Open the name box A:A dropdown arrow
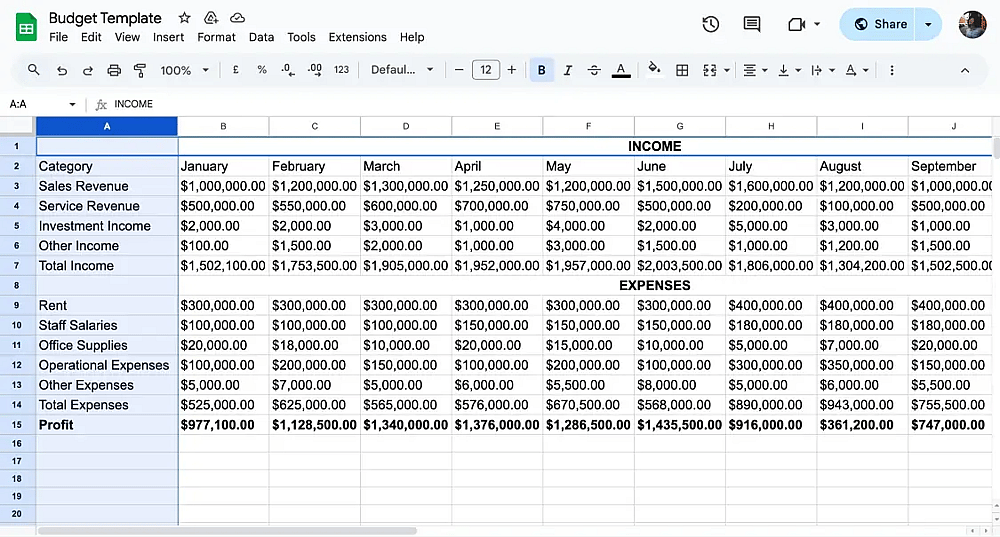The image size is (1000, 537). pos(72,104)
